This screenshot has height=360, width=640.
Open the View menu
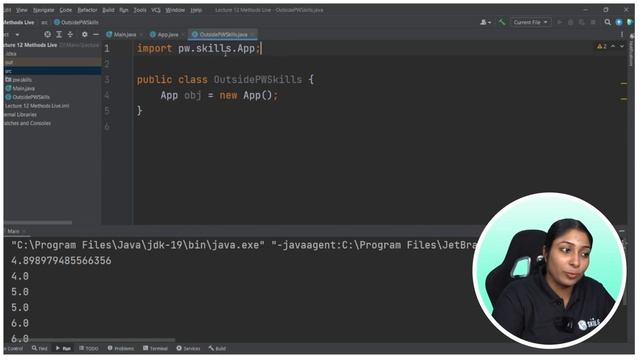pos(22,10)
